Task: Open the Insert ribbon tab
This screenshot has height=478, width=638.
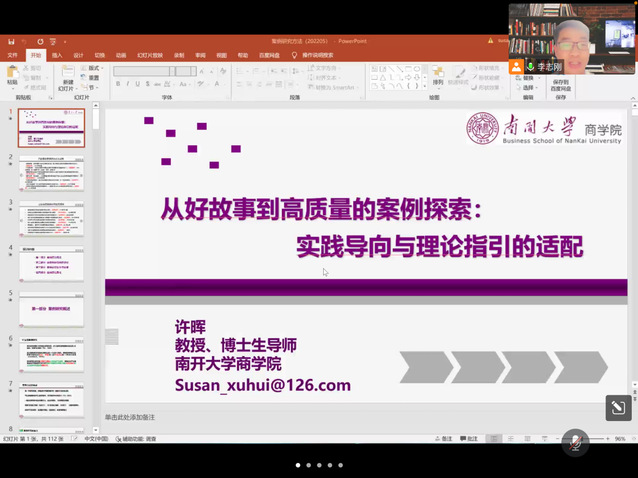Action: tap(57, 55)
